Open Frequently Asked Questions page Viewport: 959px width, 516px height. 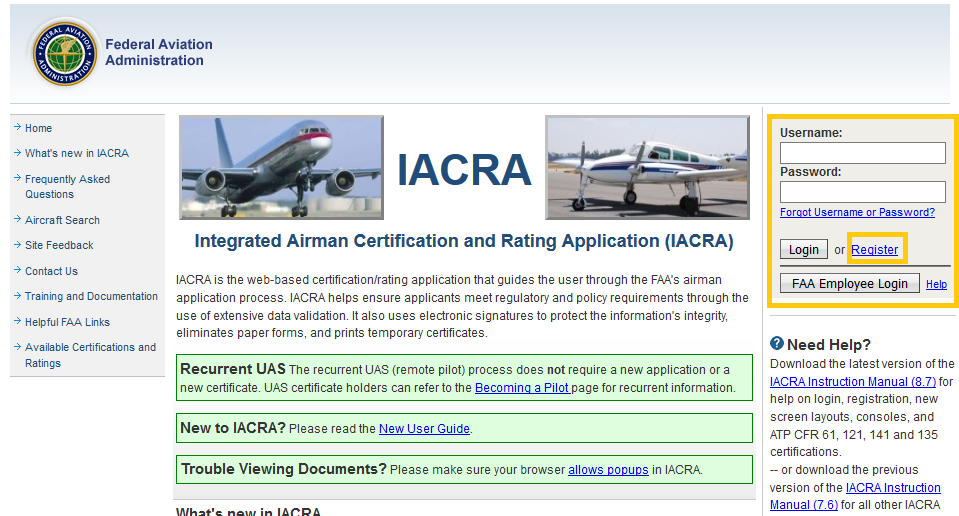click(x=67, y=186)
